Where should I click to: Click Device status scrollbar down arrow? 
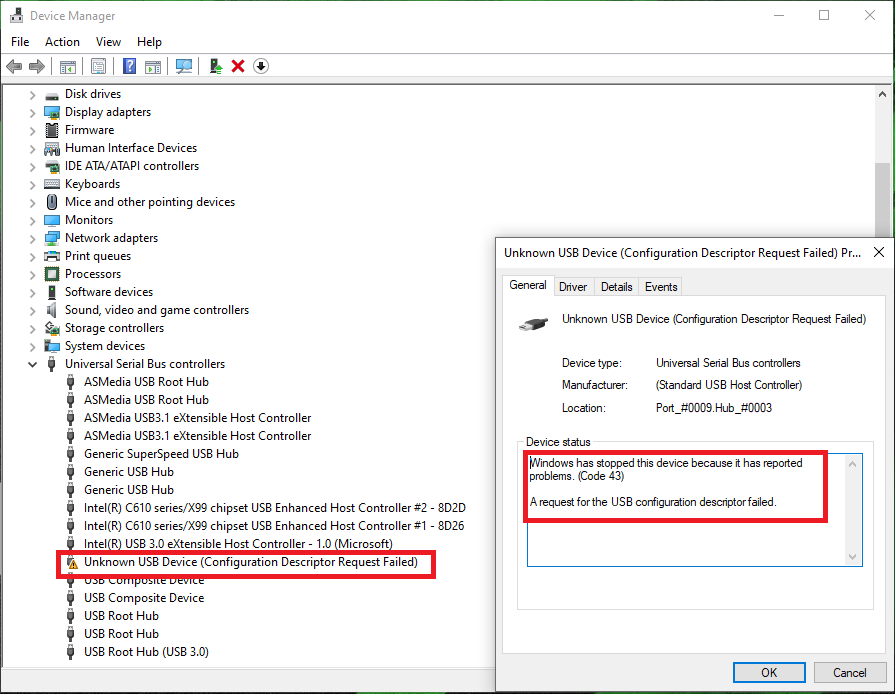(x=852, y=557)
